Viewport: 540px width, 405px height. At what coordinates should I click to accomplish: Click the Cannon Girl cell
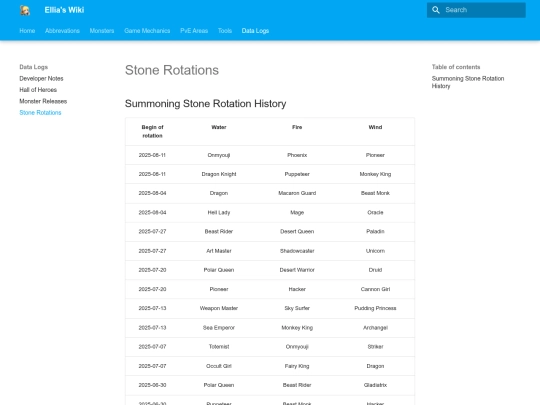pos(375,289)
